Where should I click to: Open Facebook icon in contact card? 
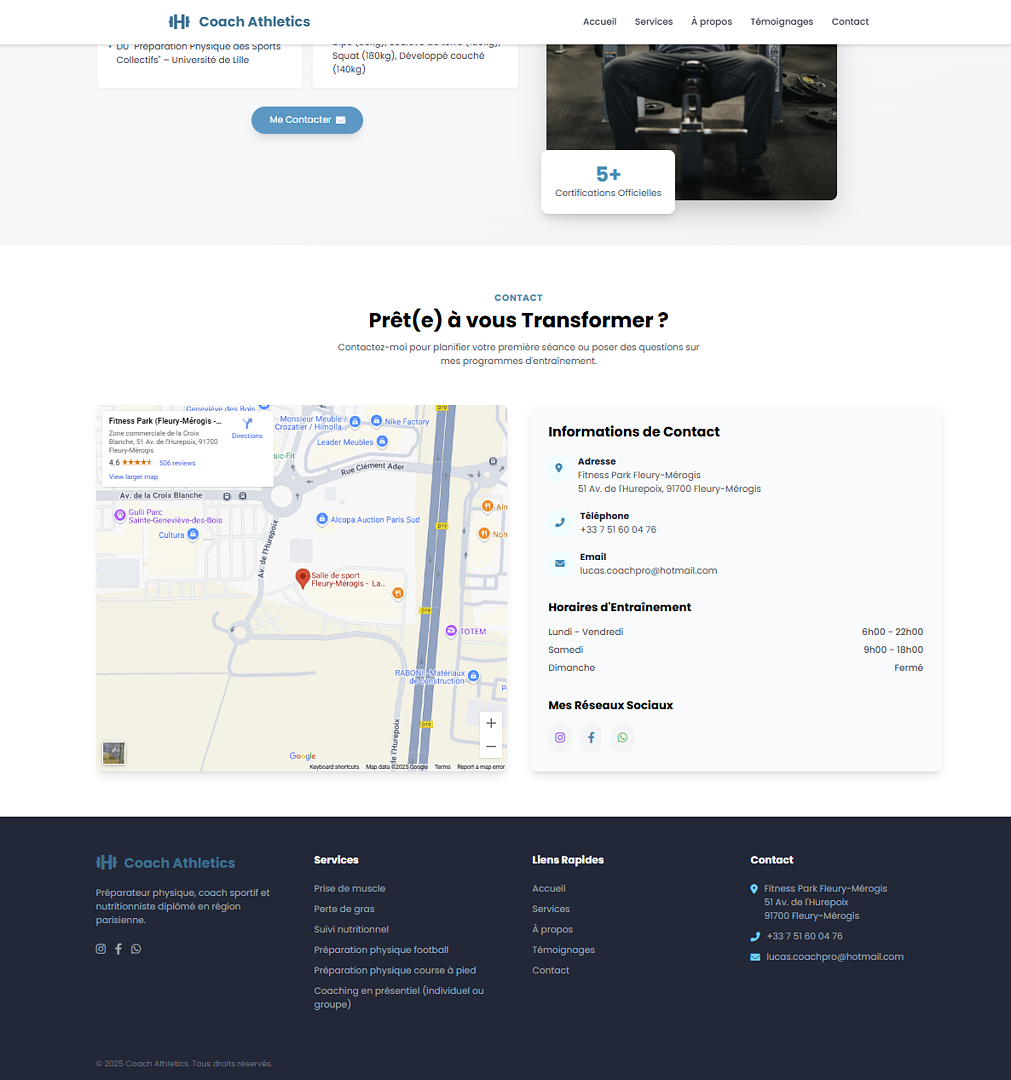pyautogui.click(x=591, y=738)
